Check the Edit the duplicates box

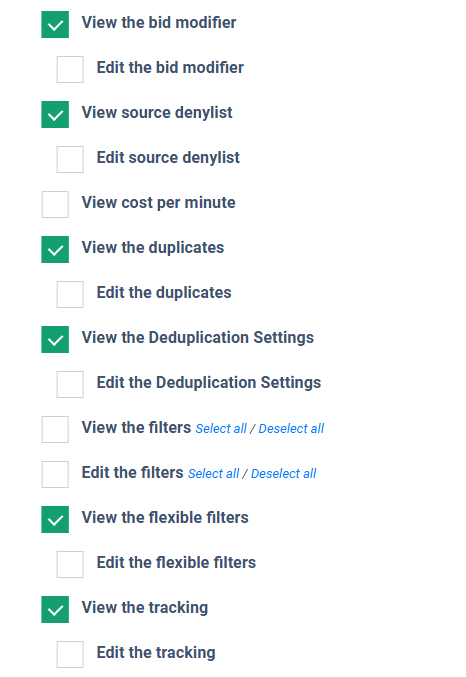pyautogui.click(x=70, y=294)
